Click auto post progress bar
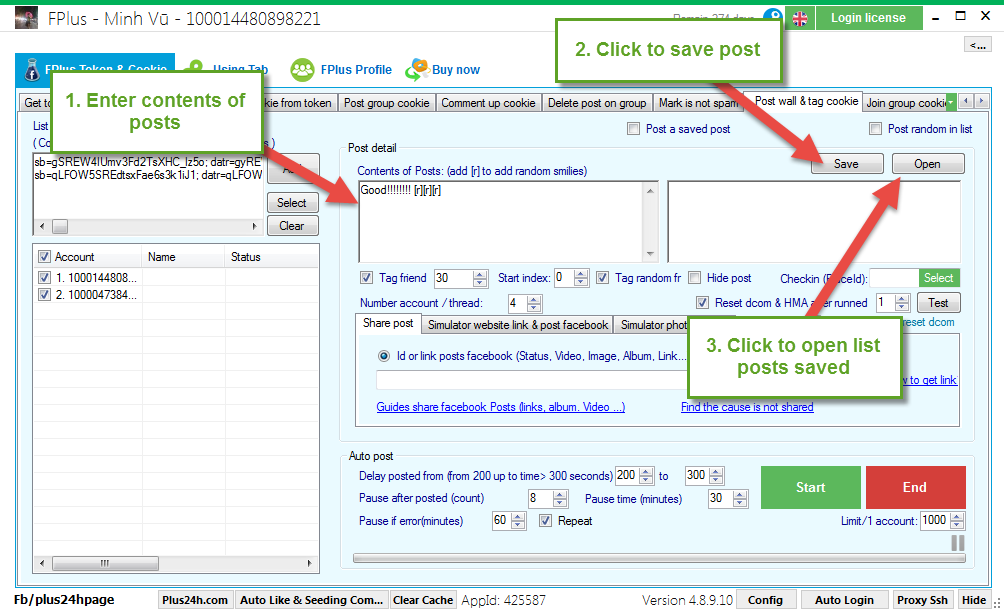The image size is (1004, 612). click(659, 558)
